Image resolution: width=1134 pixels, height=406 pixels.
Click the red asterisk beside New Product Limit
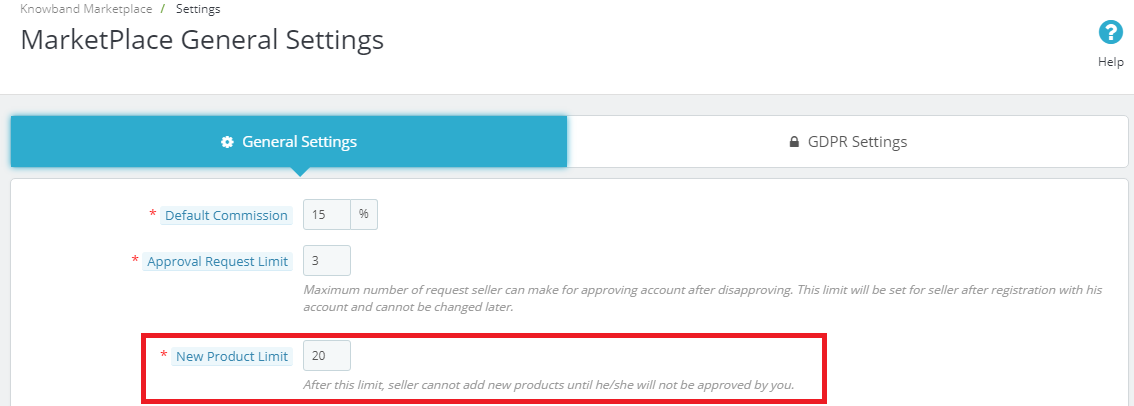[164, 356]
